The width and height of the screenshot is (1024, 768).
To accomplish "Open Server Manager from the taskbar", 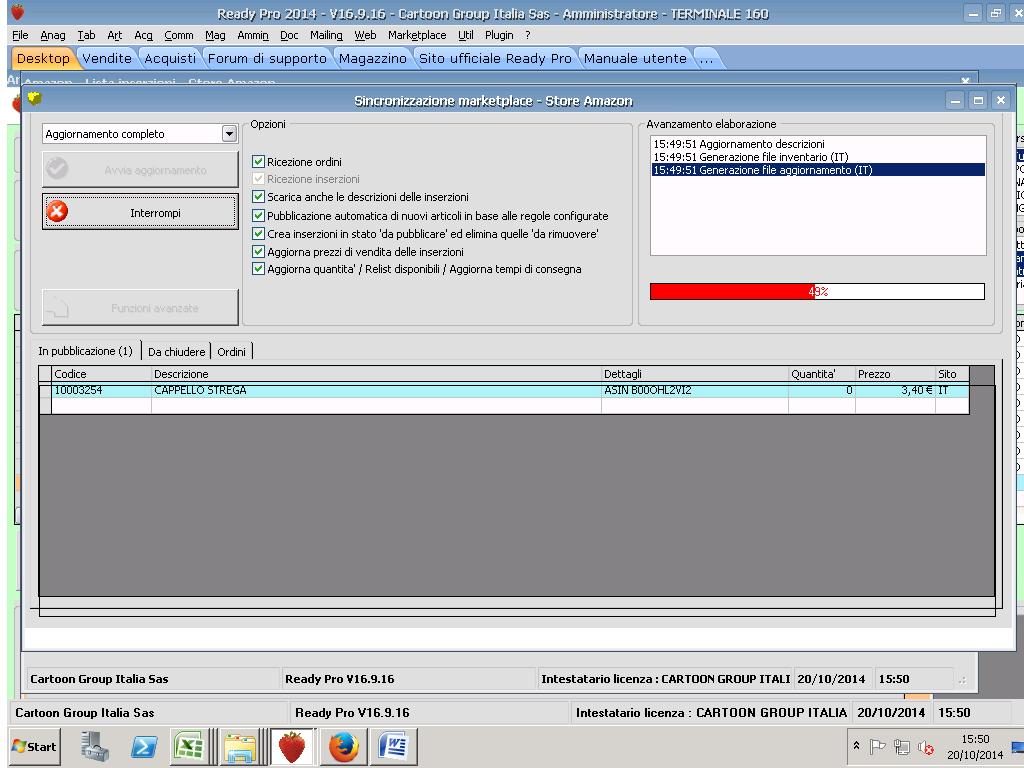I will point(95,746).
